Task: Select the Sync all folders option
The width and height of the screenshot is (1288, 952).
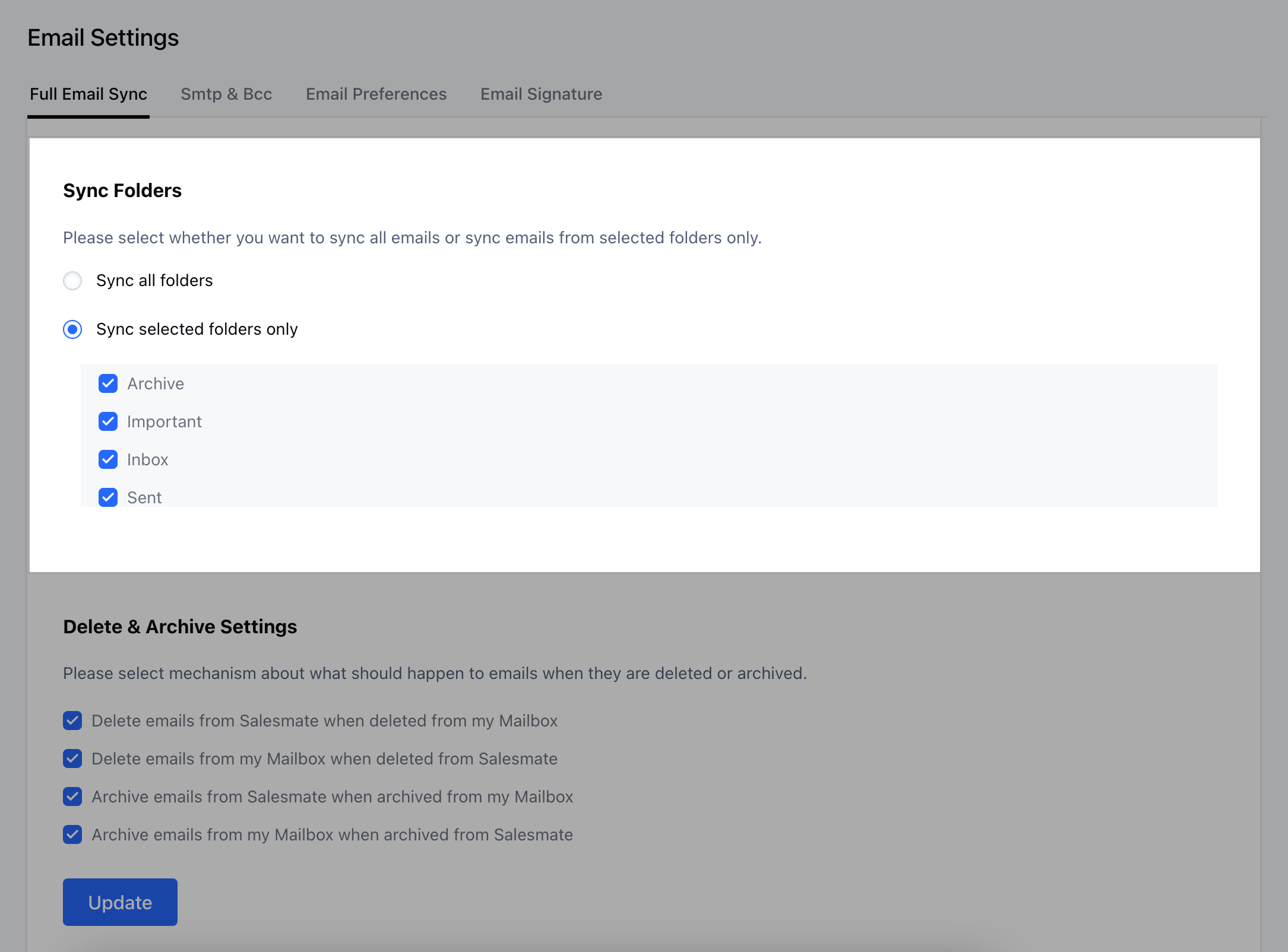Action: tap(72, 281)
